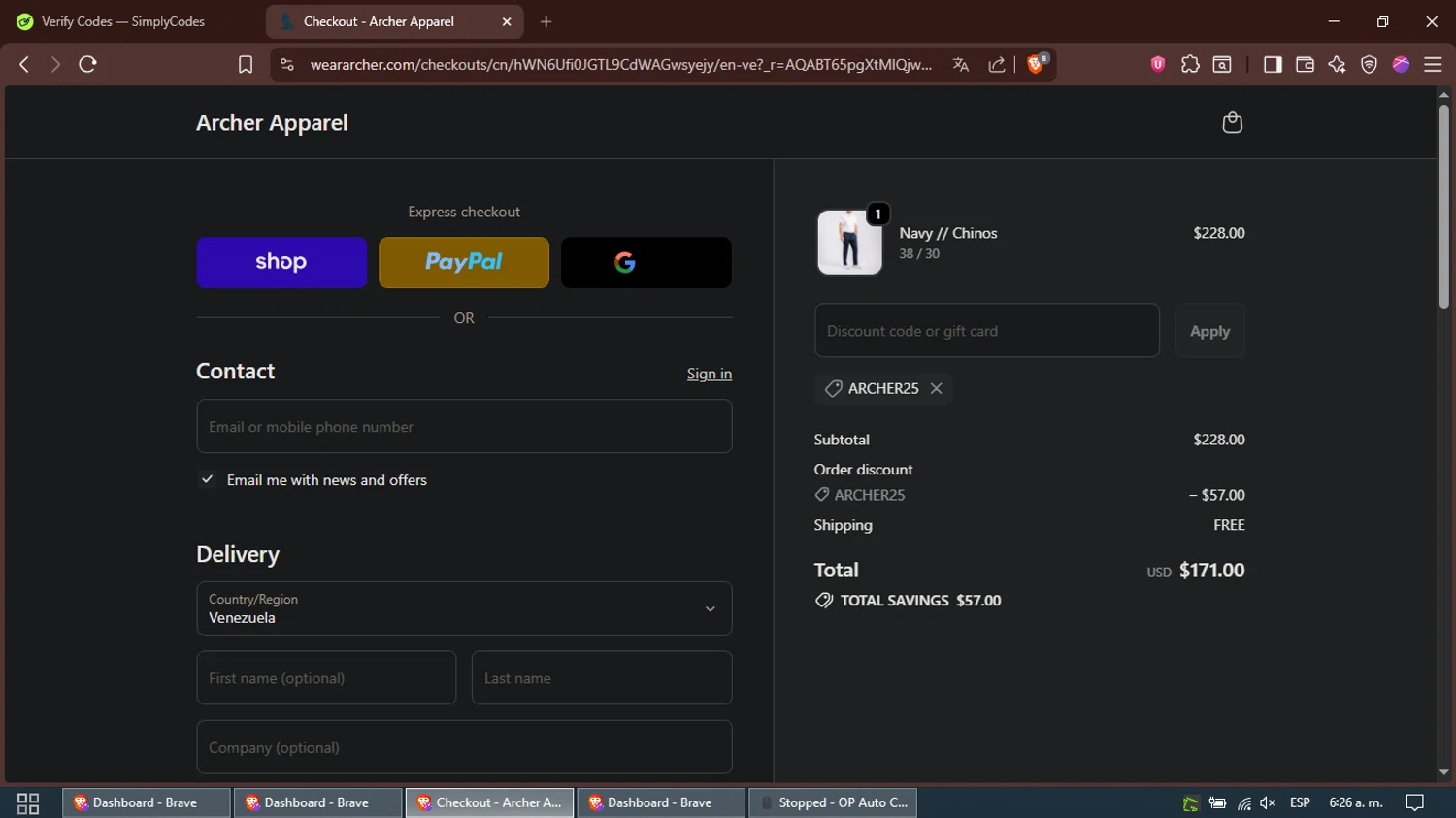Click the Archer Apparel store title
Viewport: 1456px width, 818px height.
(x=272, y=122)
